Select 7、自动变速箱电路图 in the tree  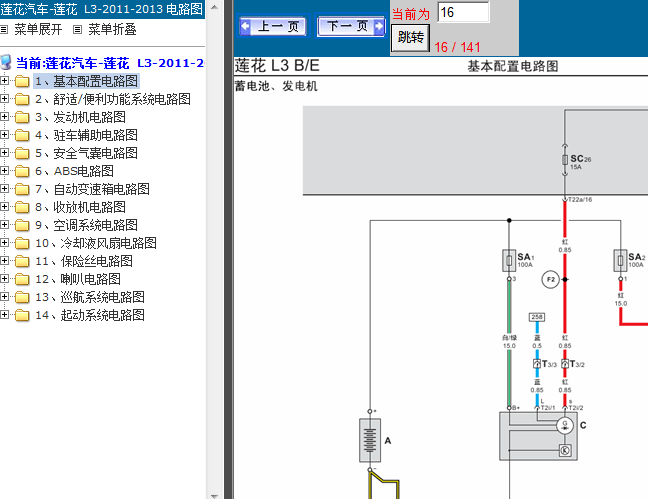pyautogui.click(x=92, y=189)
